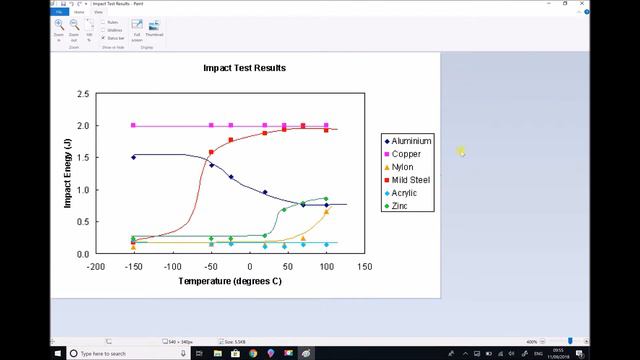
Task: Open the clock and date flyout
Action: point(558,353)
